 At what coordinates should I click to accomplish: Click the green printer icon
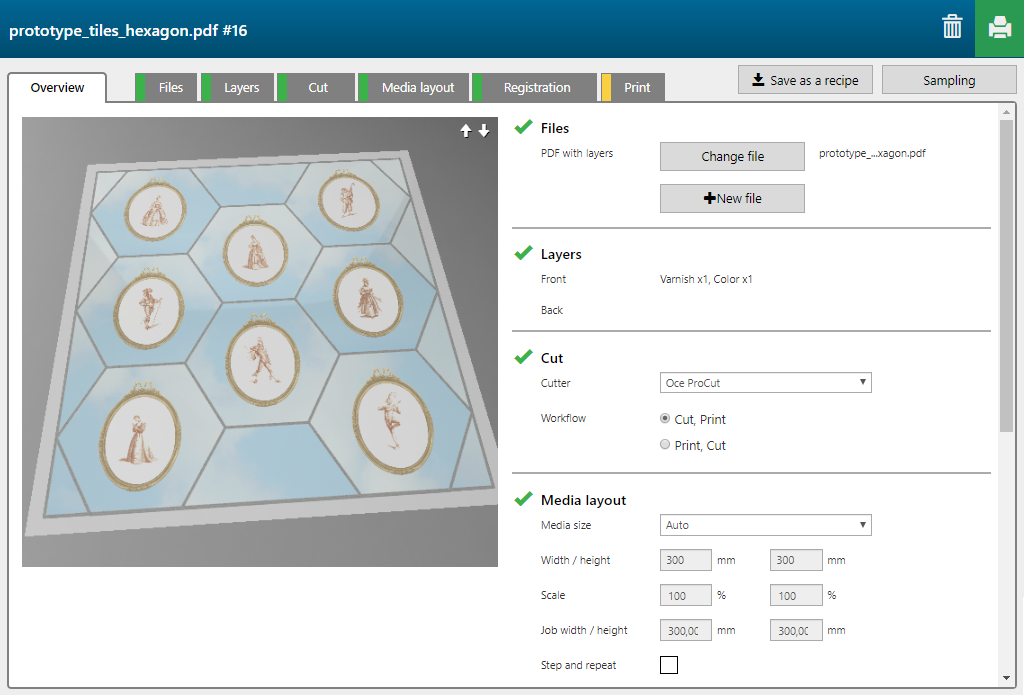[x=999, y=28]
